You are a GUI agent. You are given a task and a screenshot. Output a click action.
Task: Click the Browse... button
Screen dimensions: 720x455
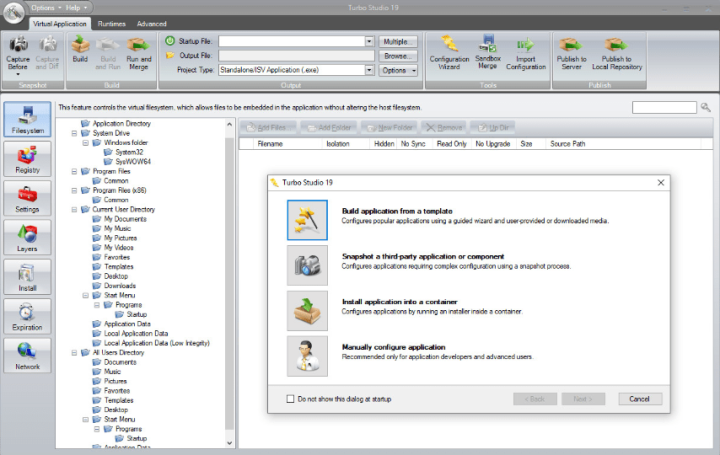click(x=398, y=56)
